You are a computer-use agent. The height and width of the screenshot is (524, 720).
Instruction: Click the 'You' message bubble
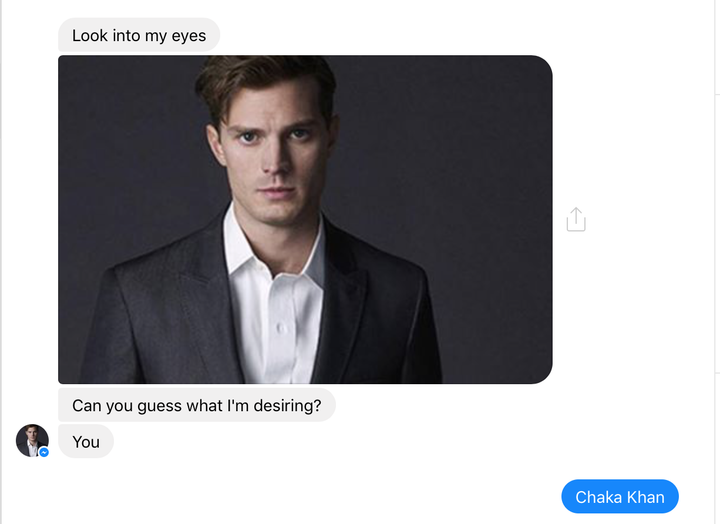pos(86,441)
